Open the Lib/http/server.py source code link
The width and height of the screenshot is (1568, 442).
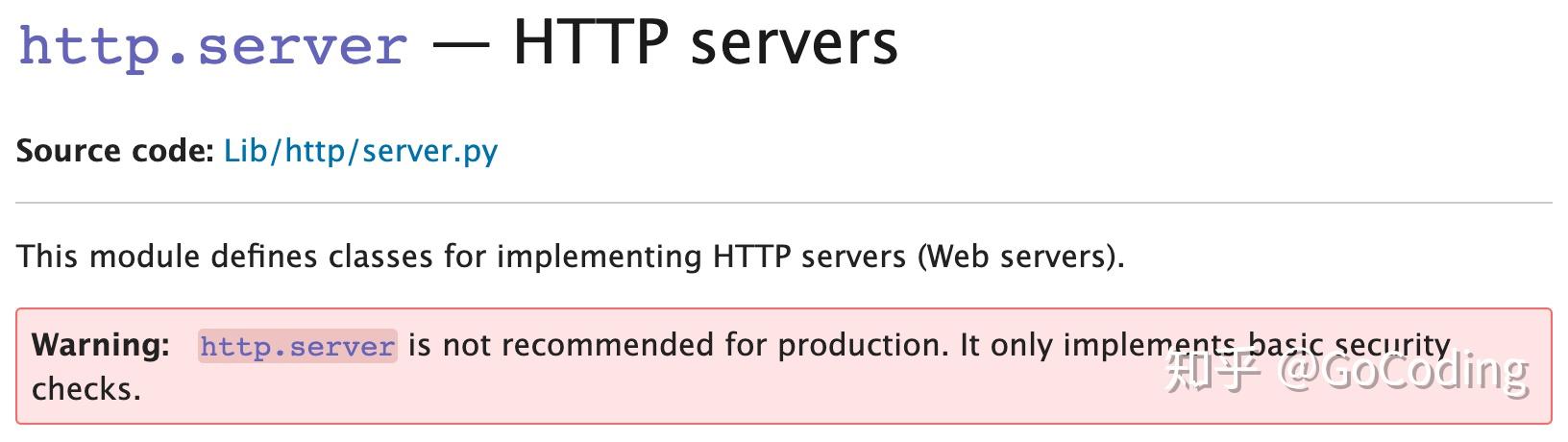coord(360,151)
